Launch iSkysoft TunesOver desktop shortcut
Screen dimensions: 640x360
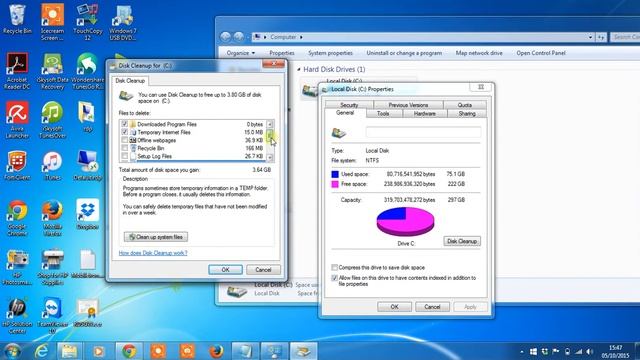point(52,119)
